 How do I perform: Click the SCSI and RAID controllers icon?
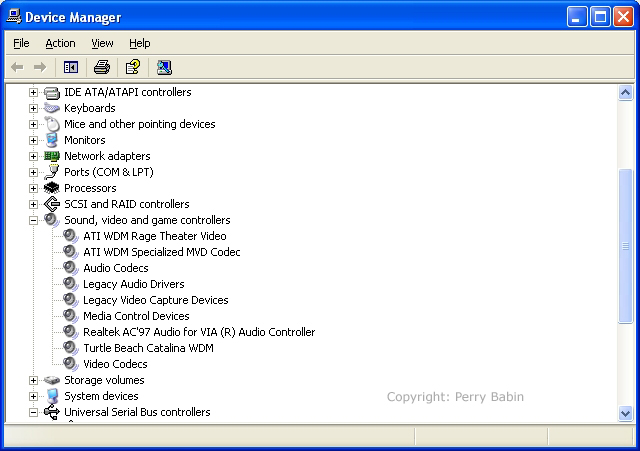coord(52,204)
